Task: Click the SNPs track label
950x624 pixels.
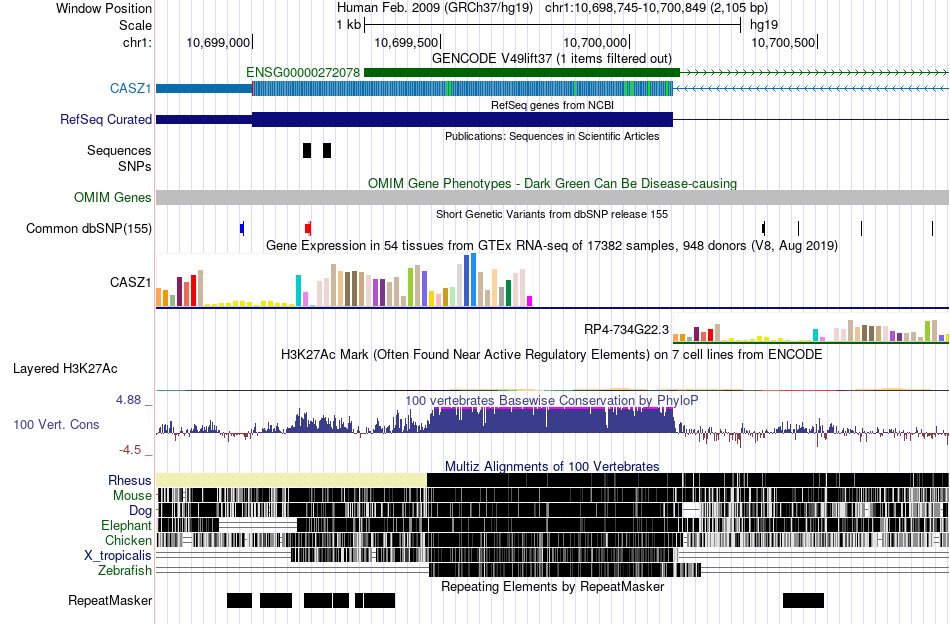Action: (x=135, y=166)
